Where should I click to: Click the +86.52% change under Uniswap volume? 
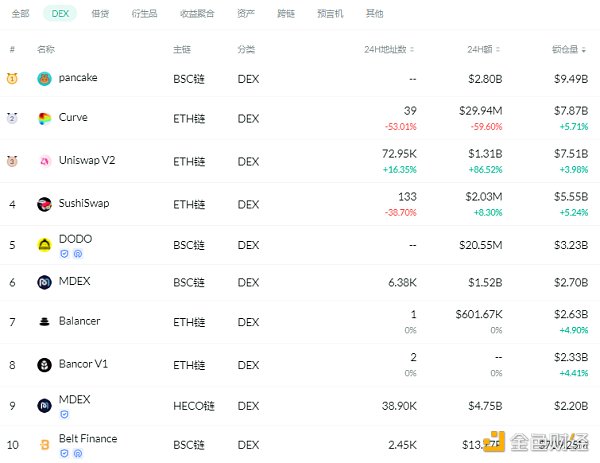[x=485, y=170]
